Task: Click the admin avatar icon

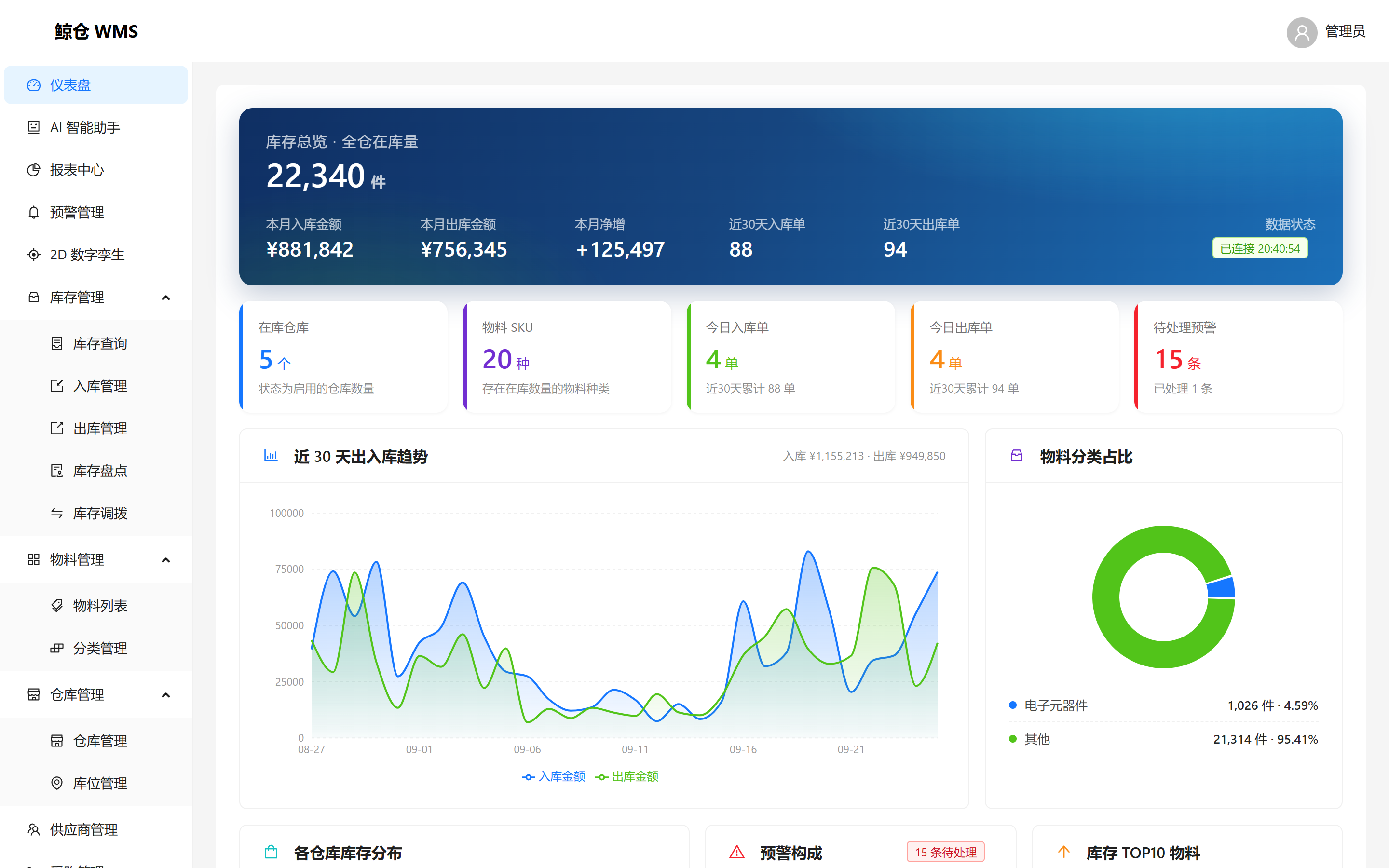Action: [x=1302, y=33]
